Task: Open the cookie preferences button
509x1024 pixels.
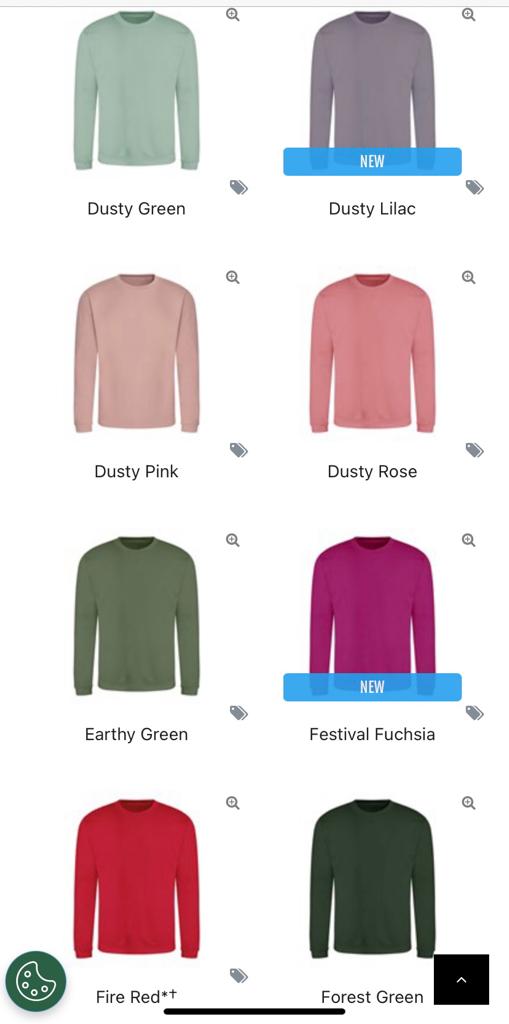Action: tap(36, 981)
